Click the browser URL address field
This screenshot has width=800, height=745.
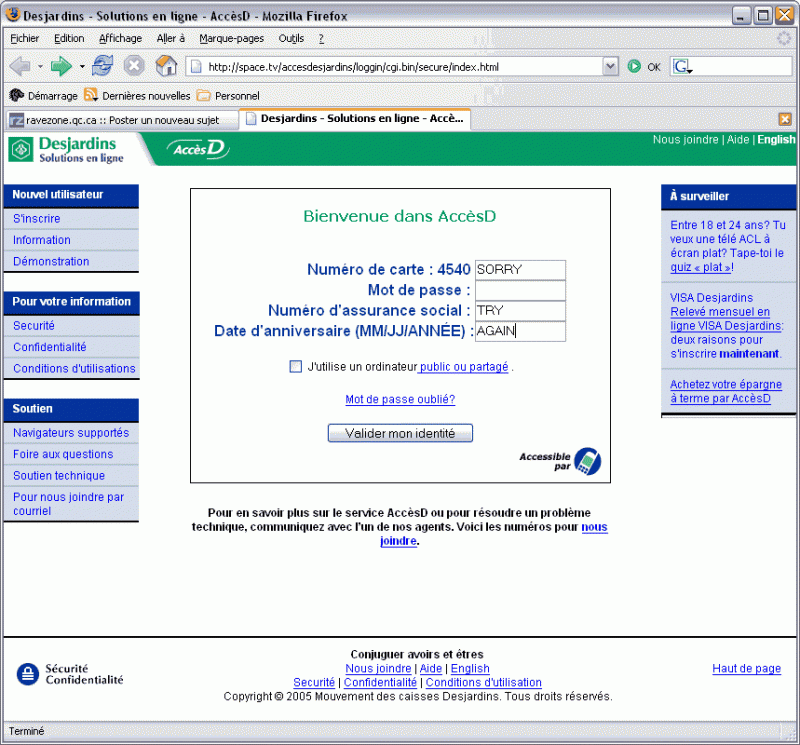(403, 67)
